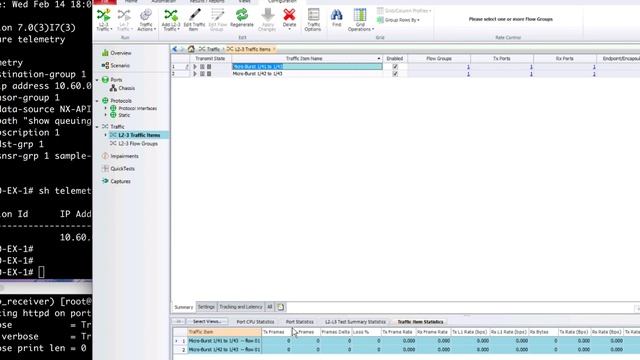This screenshot has height=360, width=640.
Task: Select the Traffic Item Statistics tab
Action: tap(420, 322)
